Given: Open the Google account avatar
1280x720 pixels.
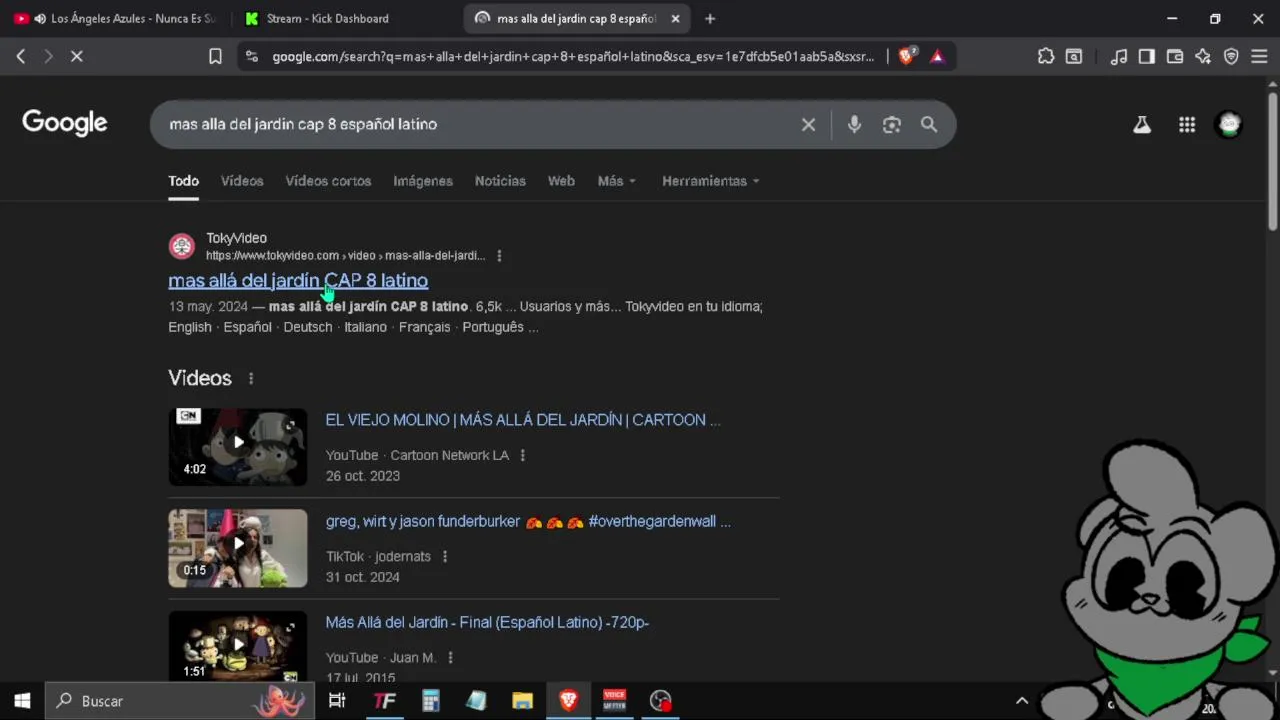Looking at the screenshot, I should (1229, 125).
